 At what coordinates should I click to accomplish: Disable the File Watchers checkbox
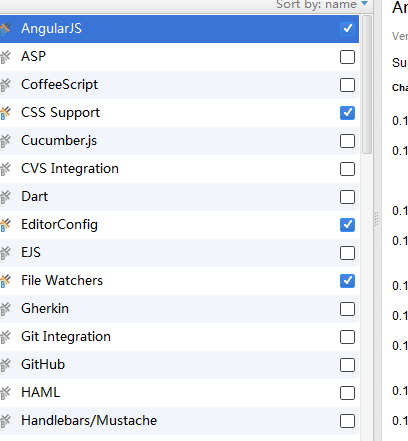coord(347,281)
